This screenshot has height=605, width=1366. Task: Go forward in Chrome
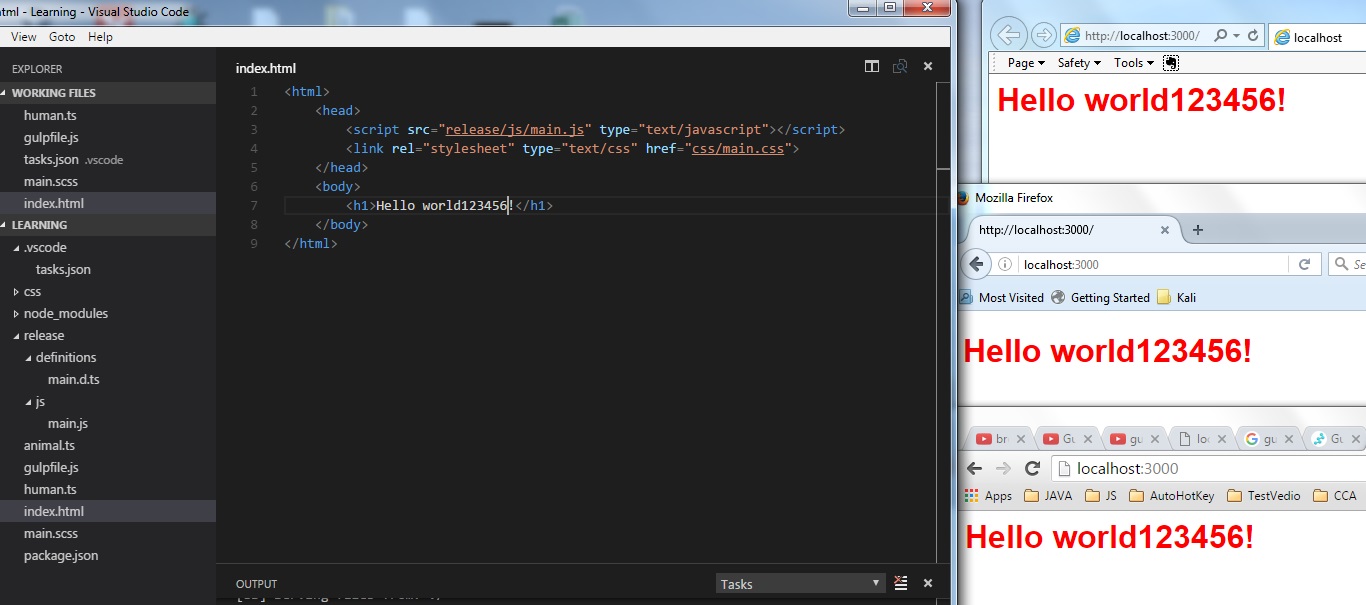click(x=1004, y=468)
